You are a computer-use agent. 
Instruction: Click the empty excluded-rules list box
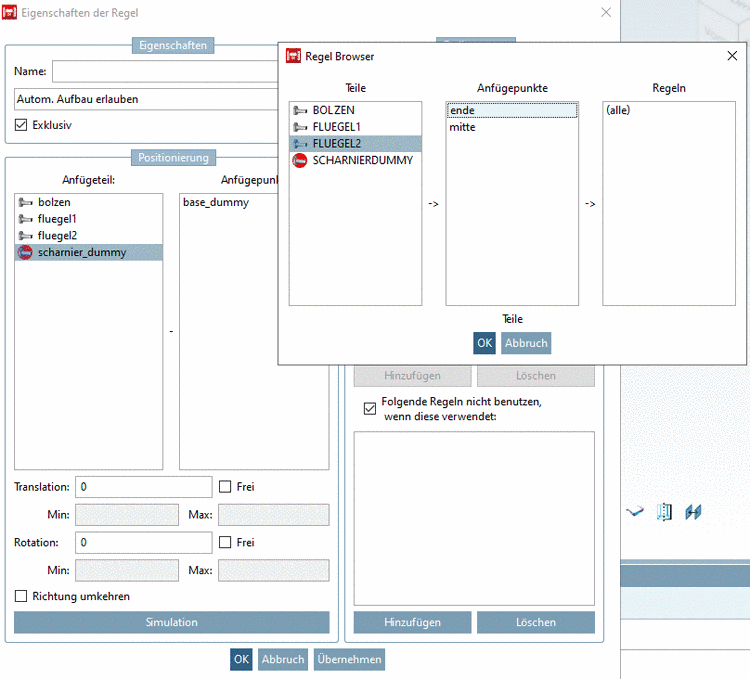(x=474, y=518)
